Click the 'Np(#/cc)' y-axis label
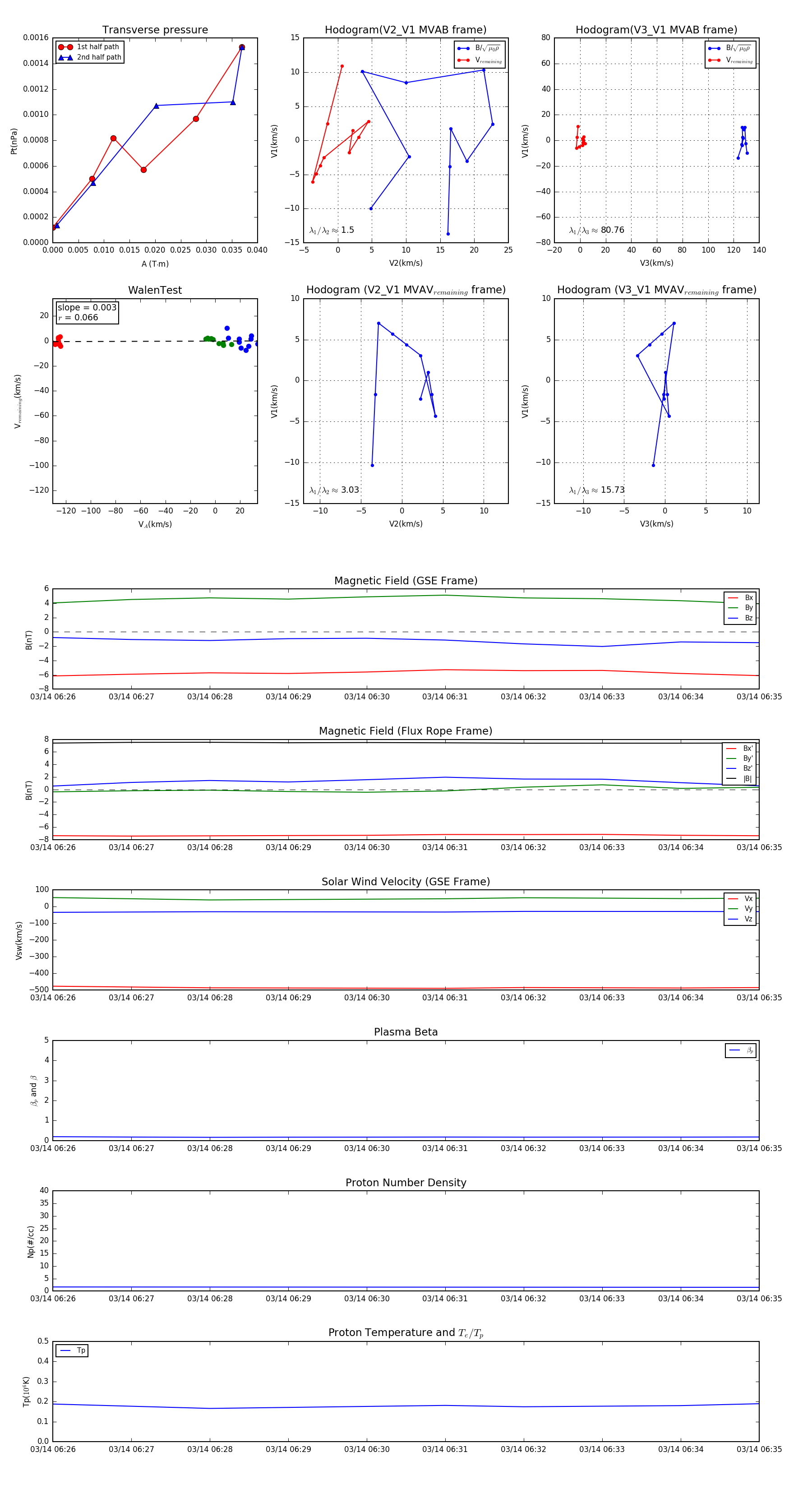Image resolution: width=812 pixels, height=1489 pixels. pyautogui.click(x=31, y=1242)
